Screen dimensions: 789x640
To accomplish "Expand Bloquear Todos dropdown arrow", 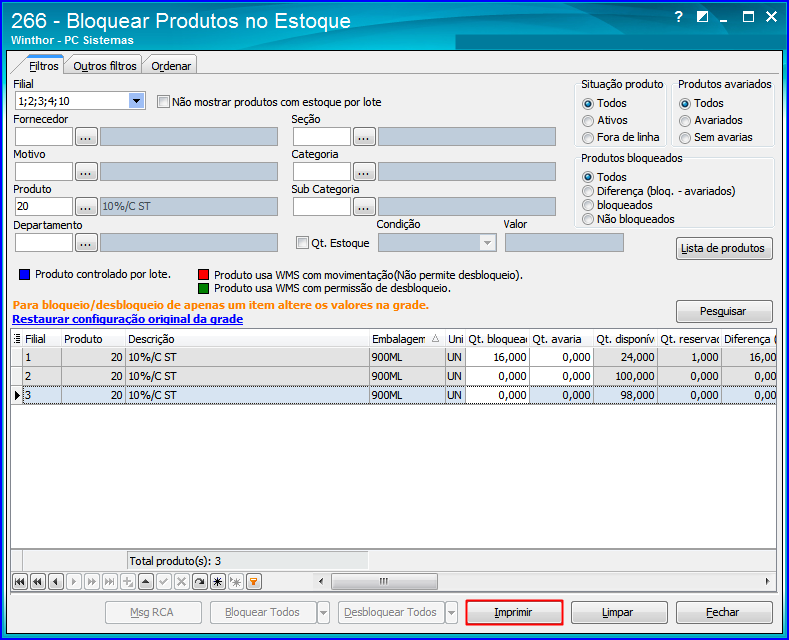I will pos(324,612).
